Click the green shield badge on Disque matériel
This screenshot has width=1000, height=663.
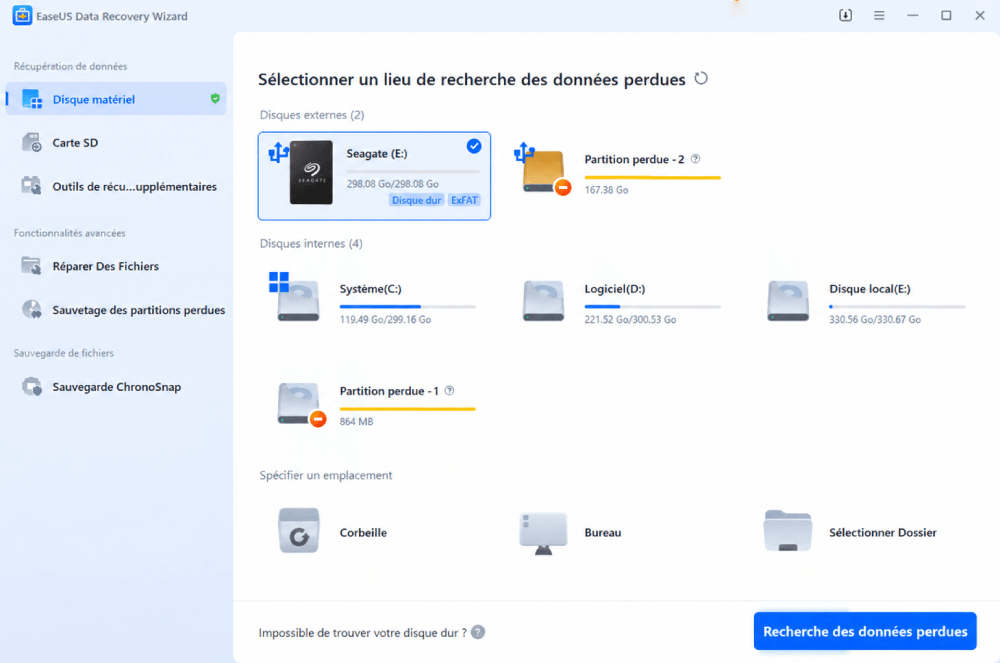(215, 98)
